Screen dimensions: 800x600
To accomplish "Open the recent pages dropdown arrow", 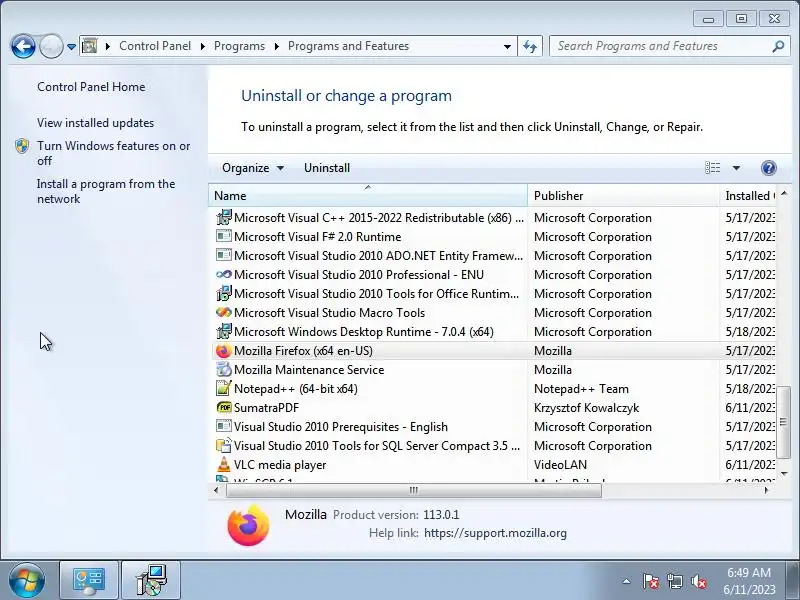I will click(x=71, y=47).
